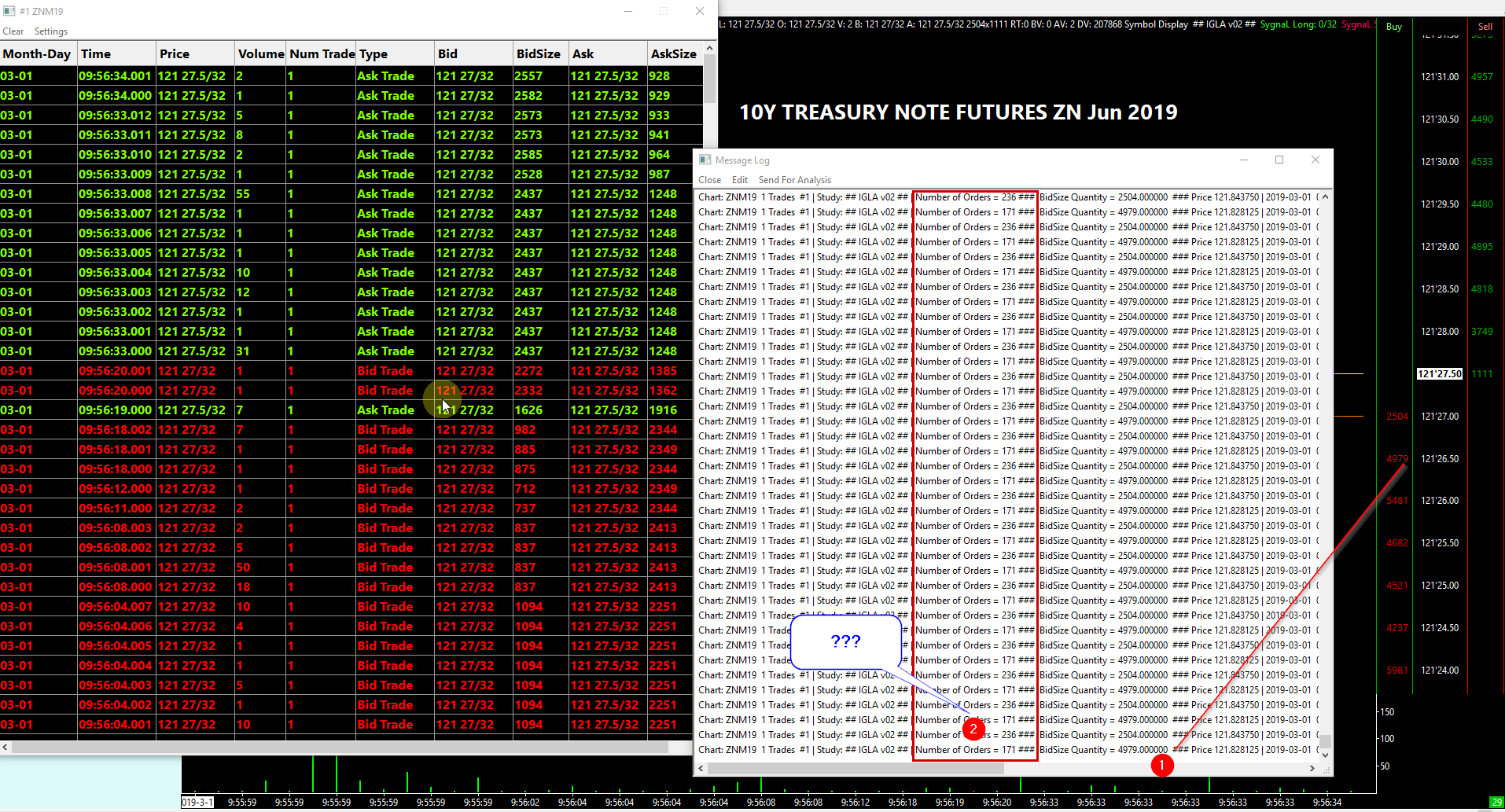Click the Message Log vertical scroll down arrow
Screen dimensions: 1505x812
point(1325,755)
